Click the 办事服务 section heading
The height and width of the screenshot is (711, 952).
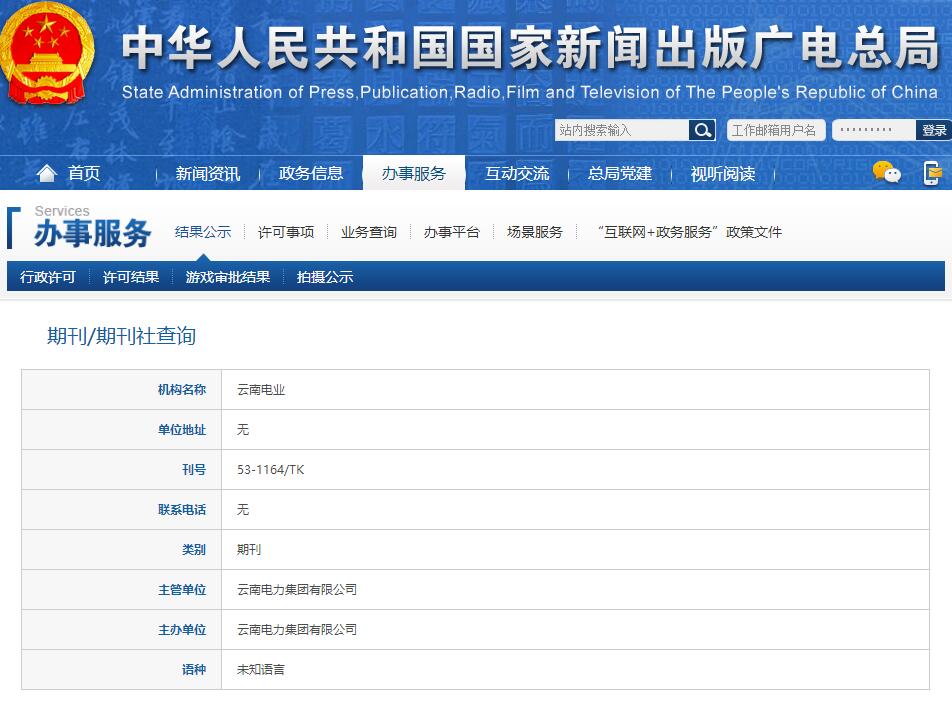92,233
